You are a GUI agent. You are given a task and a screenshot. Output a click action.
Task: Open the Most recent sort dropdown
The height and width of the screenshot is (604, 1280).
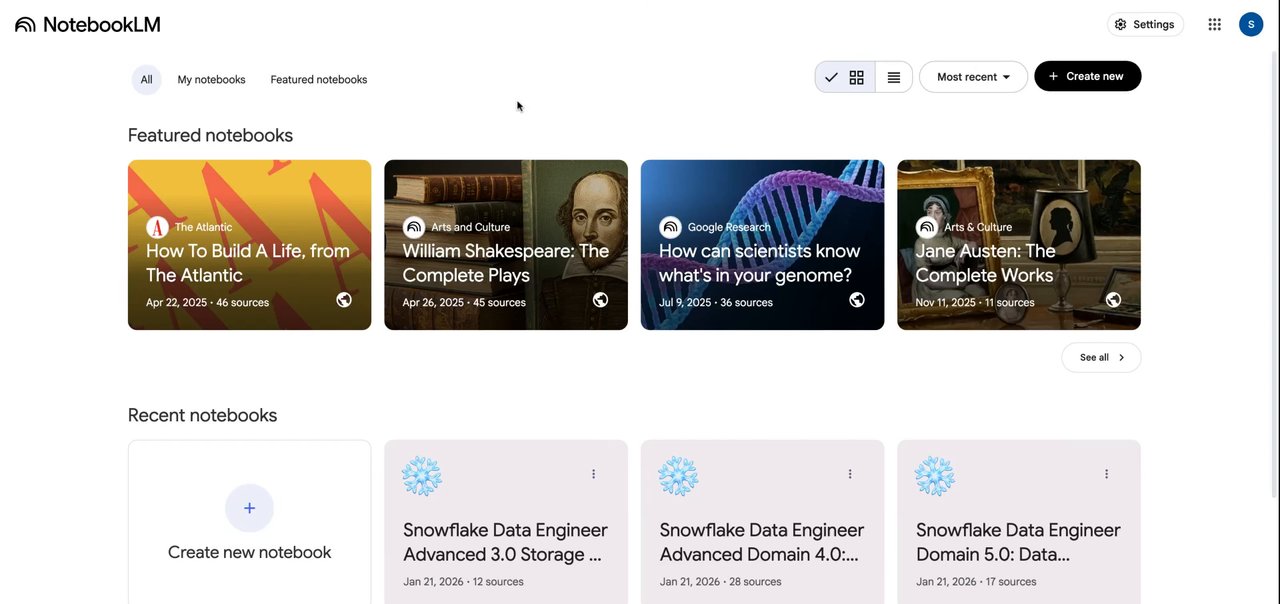coord(973,77)
